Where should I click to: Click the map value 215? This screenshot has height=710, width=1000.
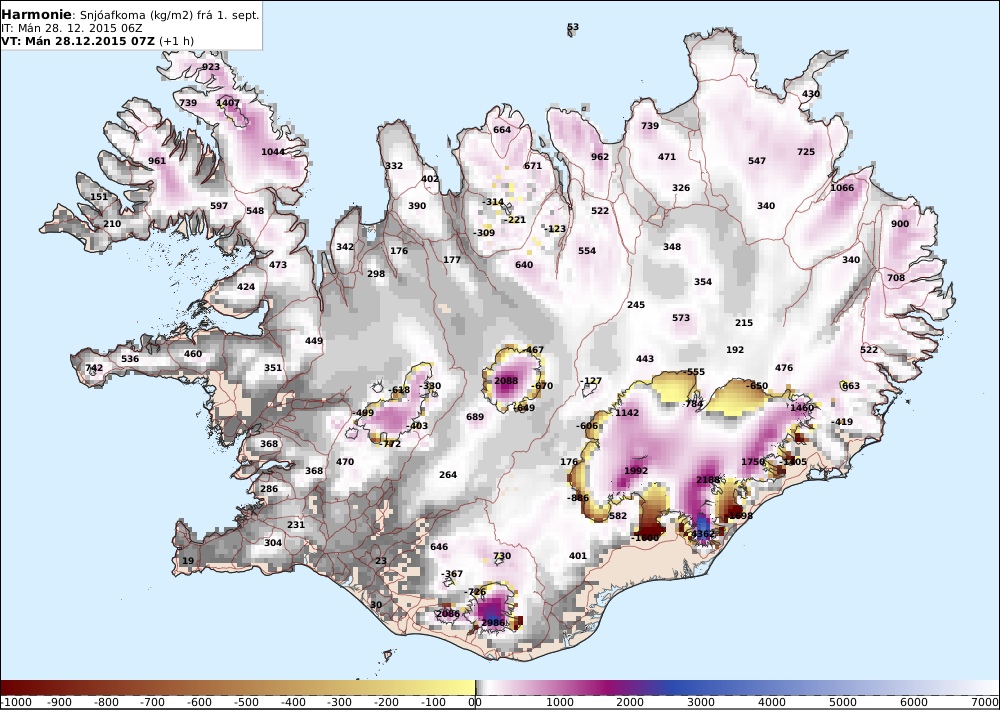744,323
